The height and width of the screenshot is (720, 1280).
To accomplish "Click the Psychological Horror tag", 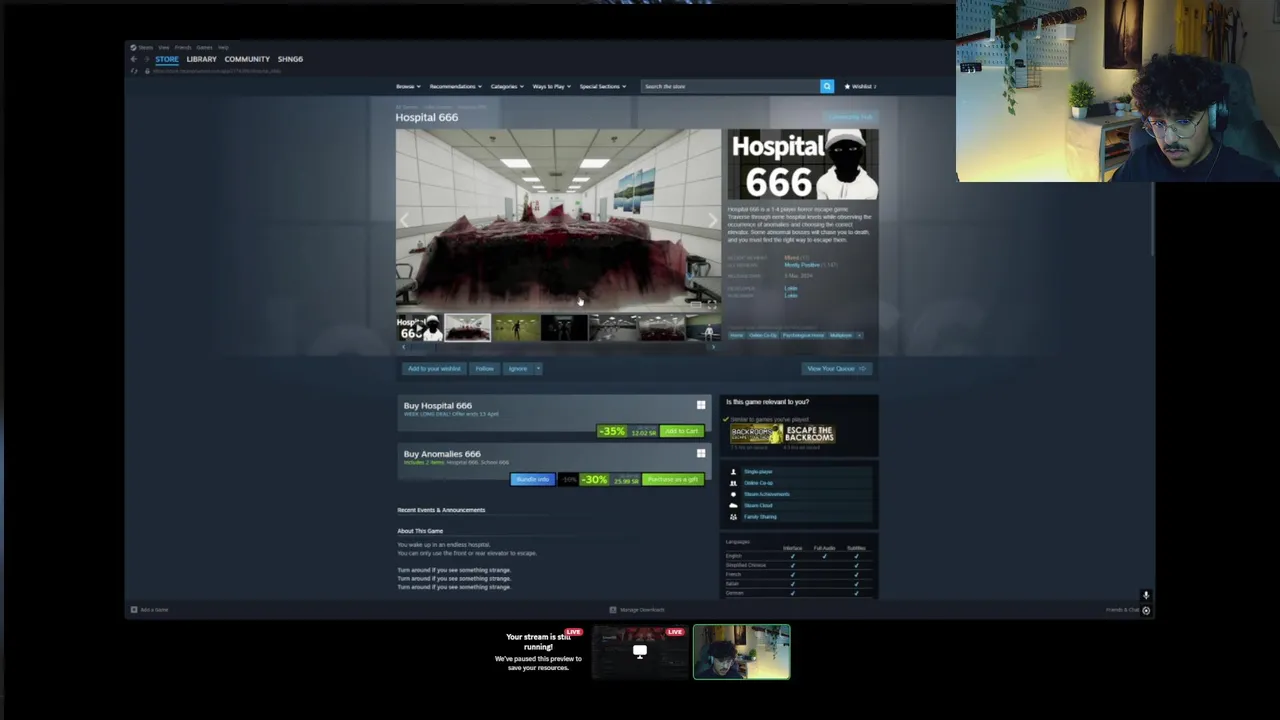I will tap(803, 335).
